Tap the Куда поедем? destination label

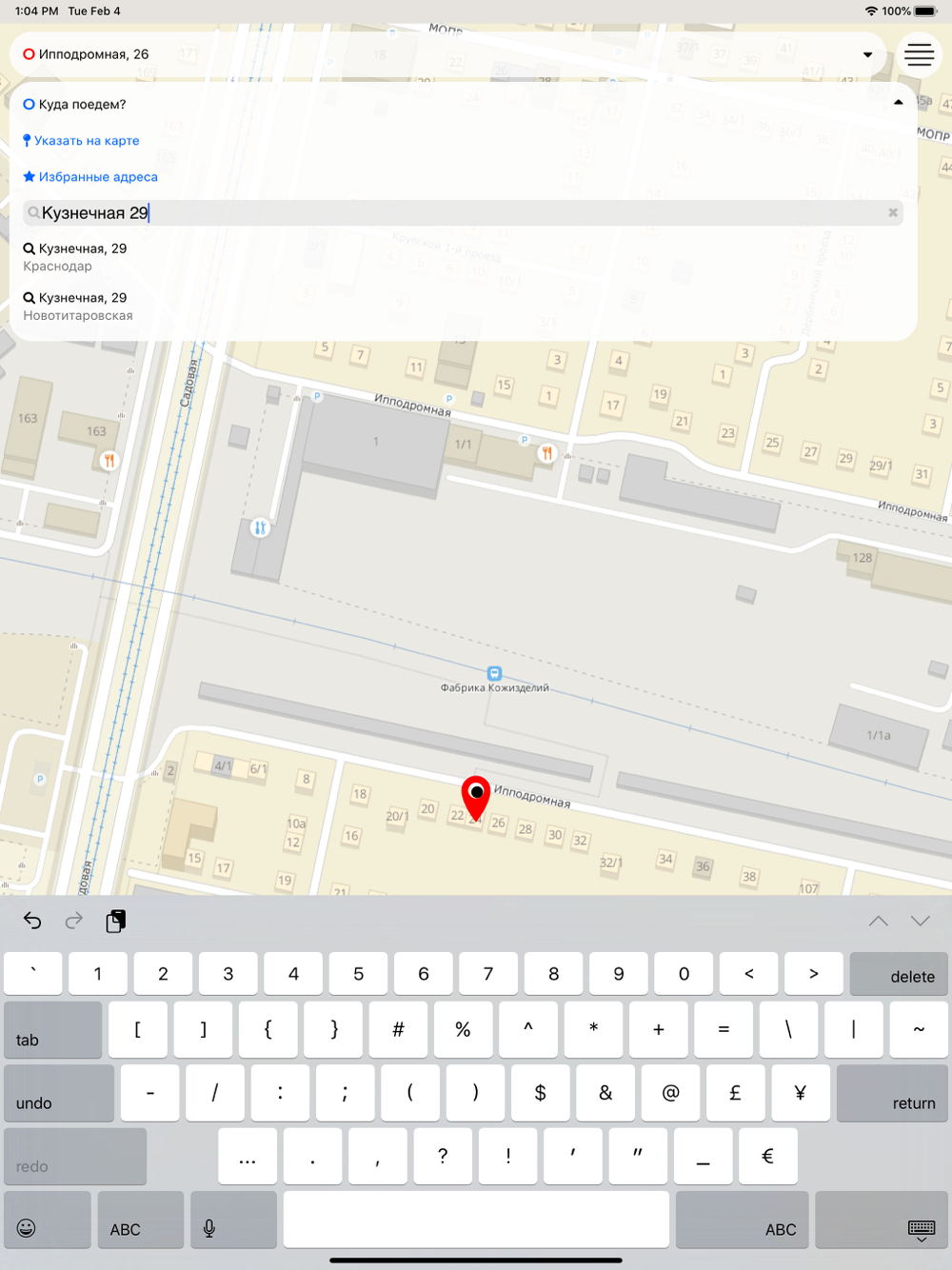click(82, 105)
